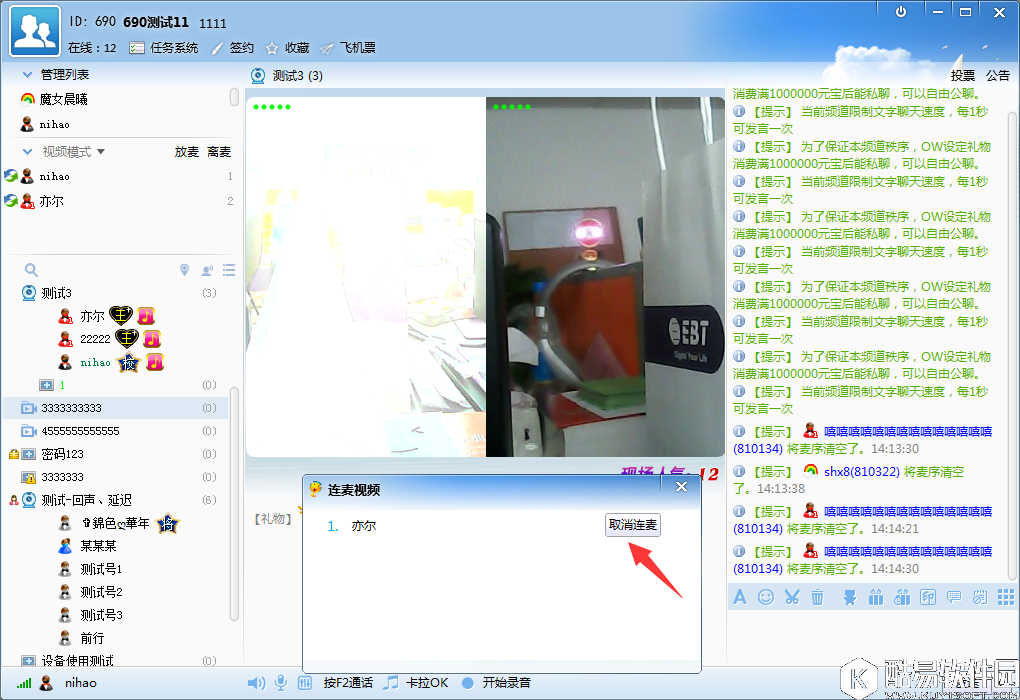Click the search magnifier above the room list

point(29,269)
